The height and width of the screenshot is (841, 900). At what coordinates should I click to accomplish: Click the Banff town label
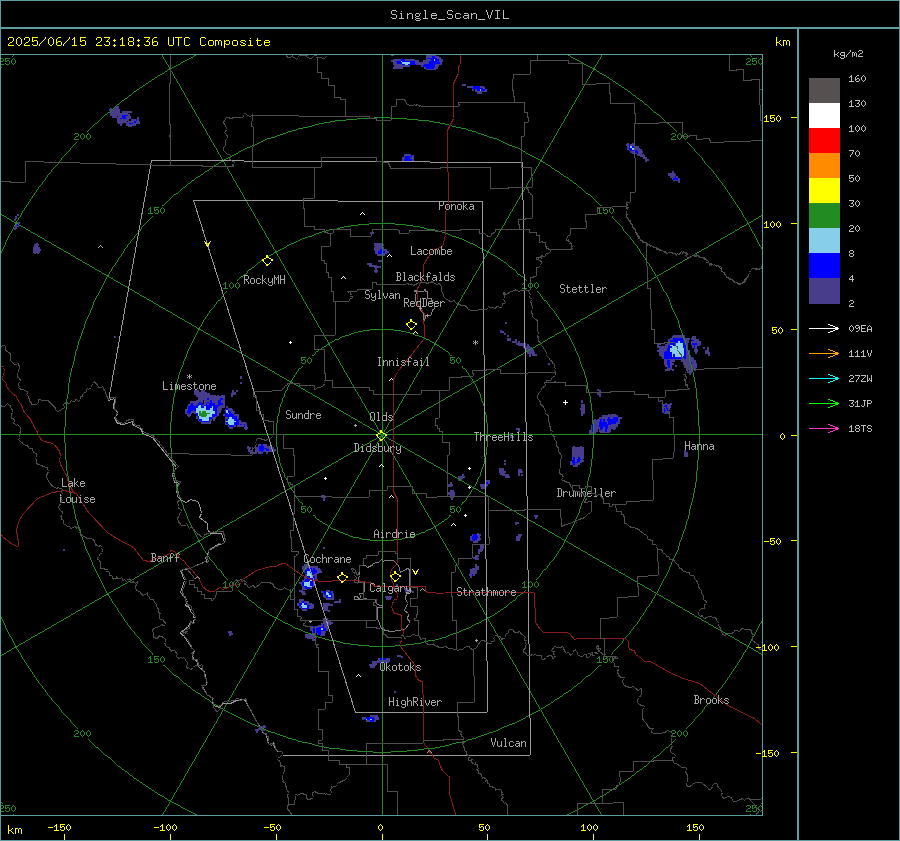tap(165, 557)
